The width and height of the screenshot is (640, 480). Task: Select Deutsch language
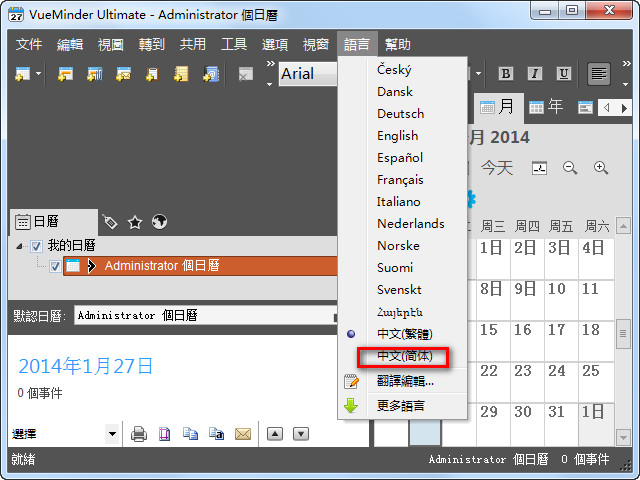pyautogui.click(x=400, y=113)
